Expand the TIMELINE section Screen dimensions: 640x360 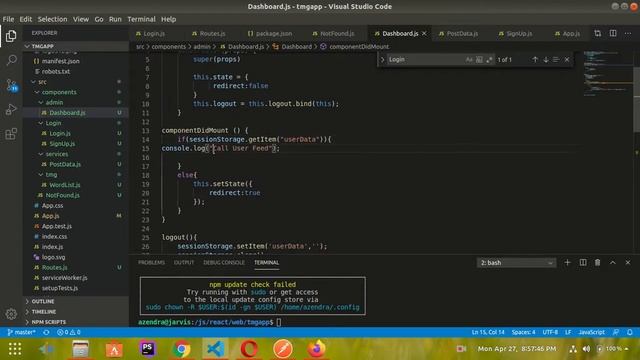click(x=44, y=311)
